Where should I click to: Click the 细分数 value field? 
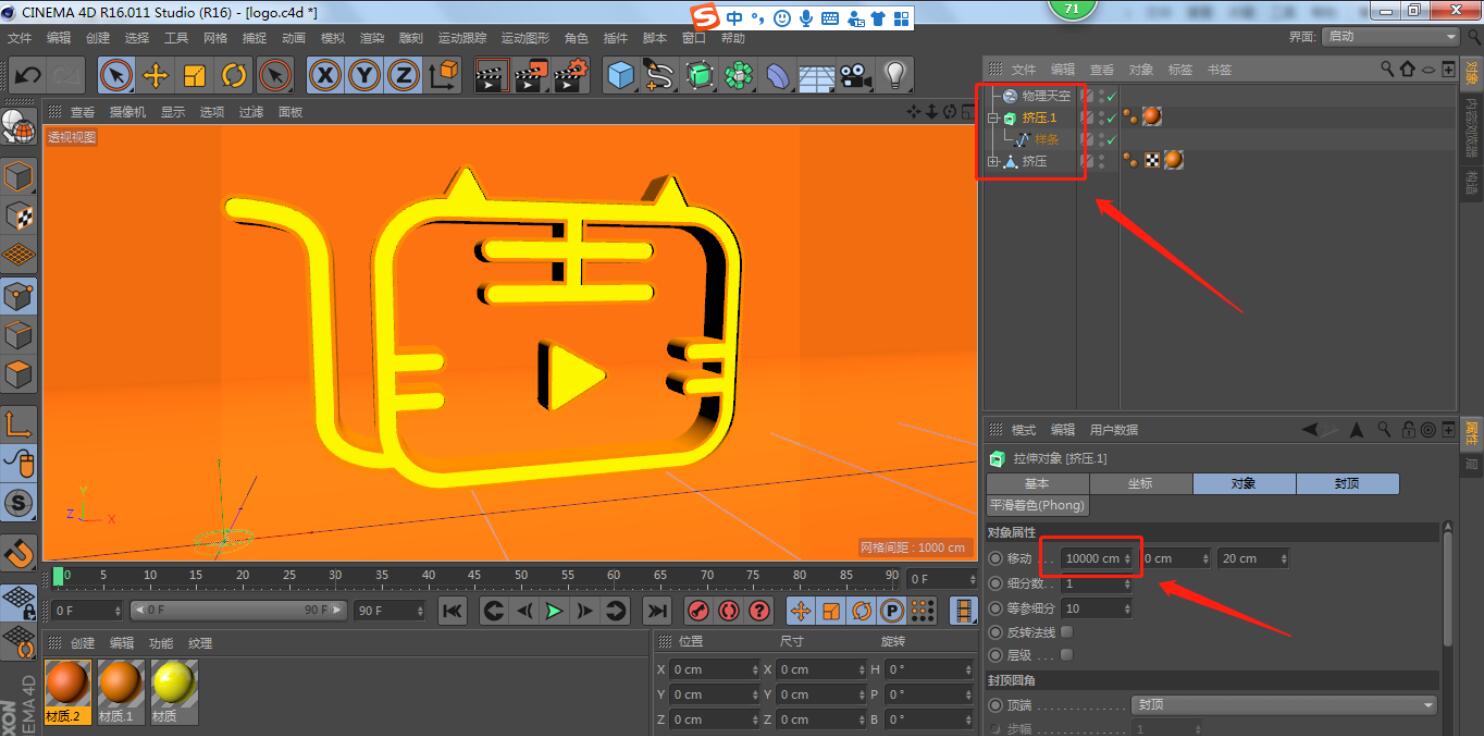pyautogui.click(x=1098, y=584)
